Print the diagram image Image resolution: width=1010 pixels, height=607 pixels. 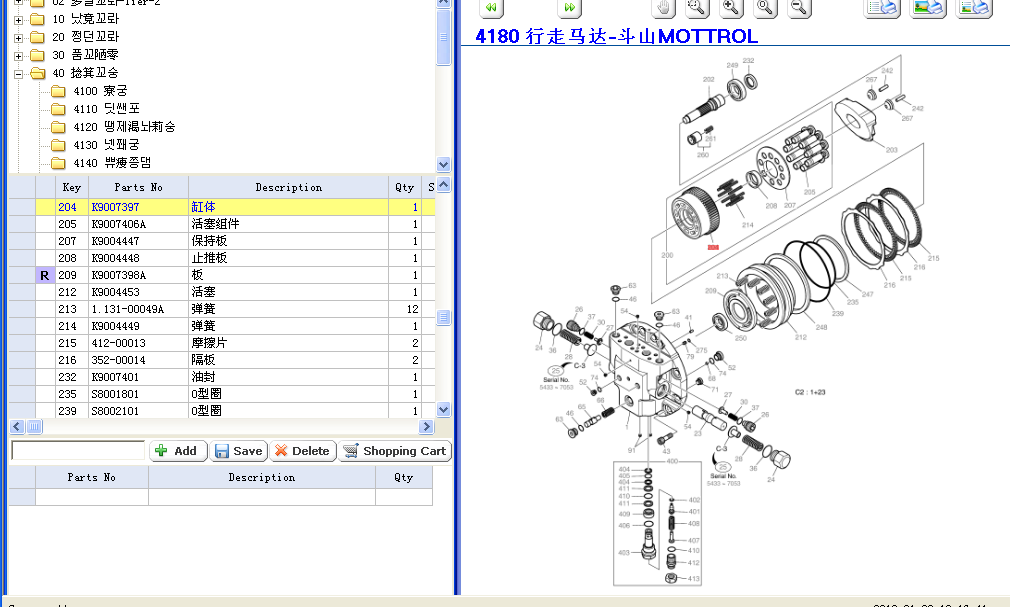[928, 8]
